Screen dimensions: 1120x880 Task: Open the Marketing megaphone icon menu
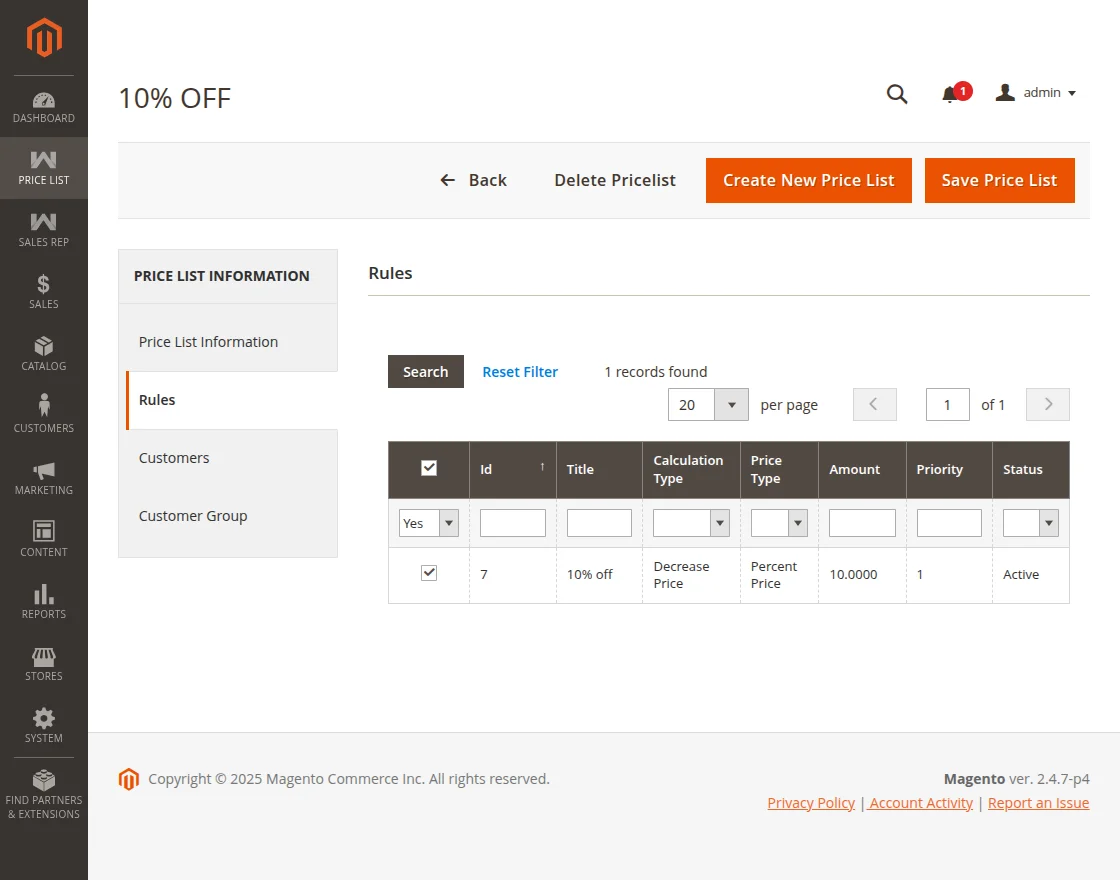click(x=44, y=471)
